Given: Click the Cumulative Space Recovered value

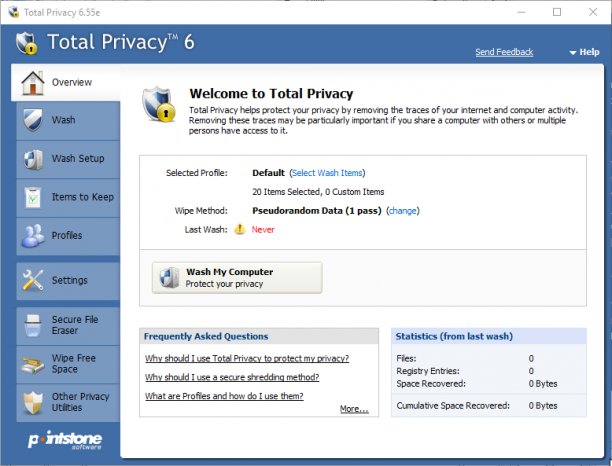Looking at the screenshot, I should [543, 406].
